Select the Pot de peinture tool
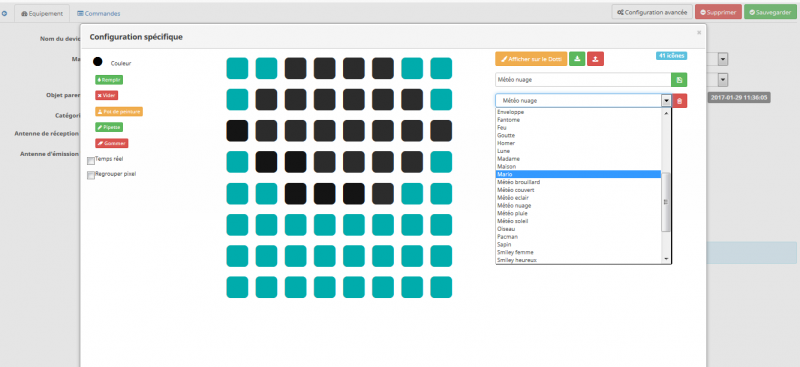This screenshot has height=367, width=800. tap(119, 112)
